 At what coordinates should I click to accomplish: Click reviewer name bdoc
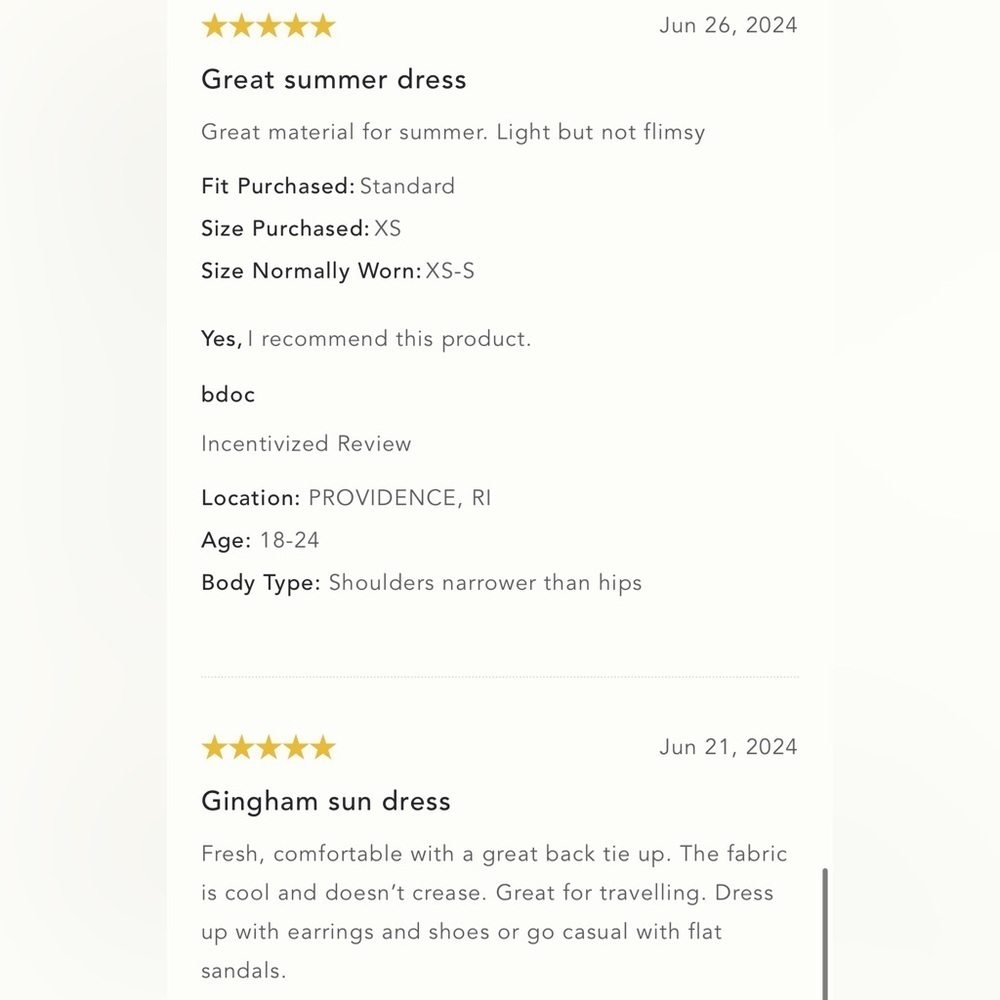pos(228,394)
